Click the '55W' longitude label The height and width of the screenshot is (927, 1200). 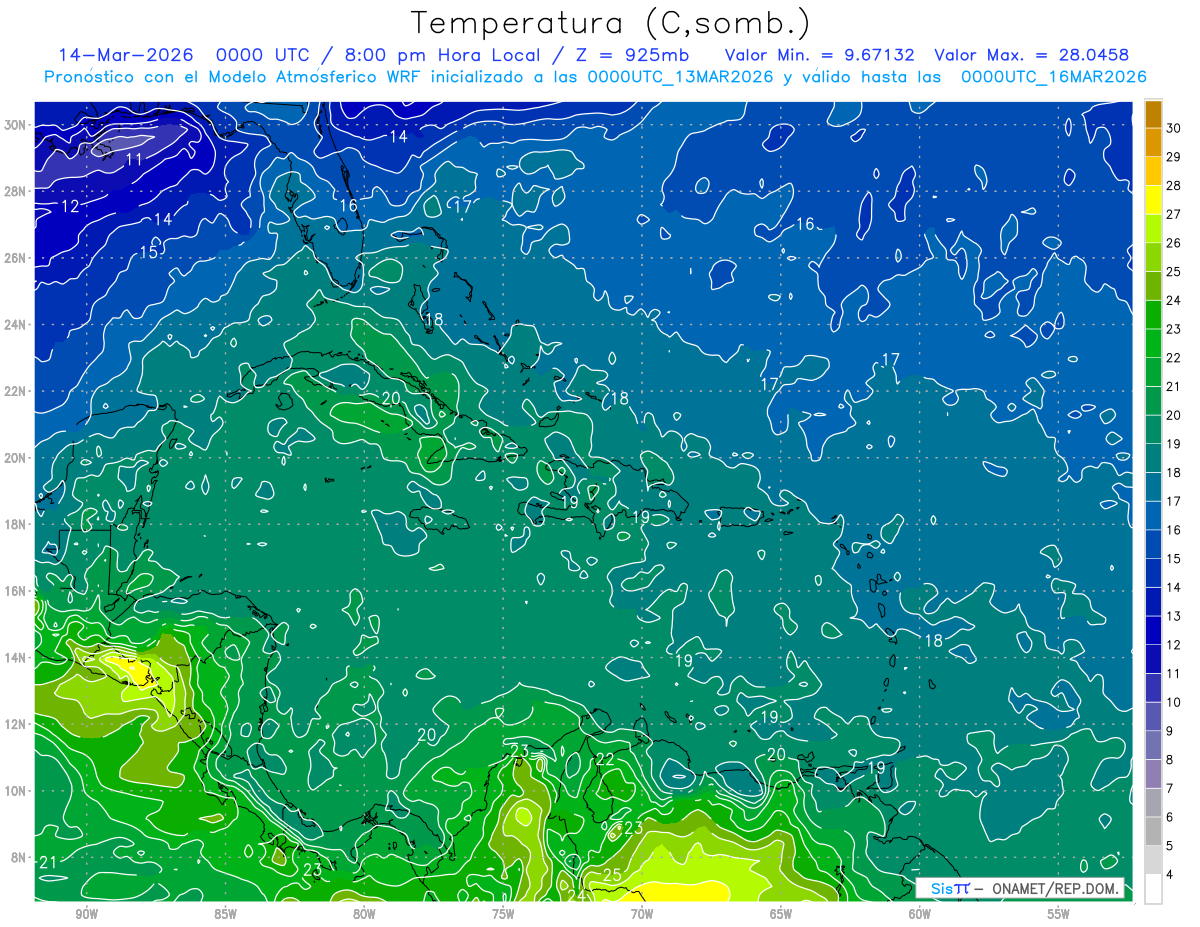pyautogui.click(x=1059, y=915)
